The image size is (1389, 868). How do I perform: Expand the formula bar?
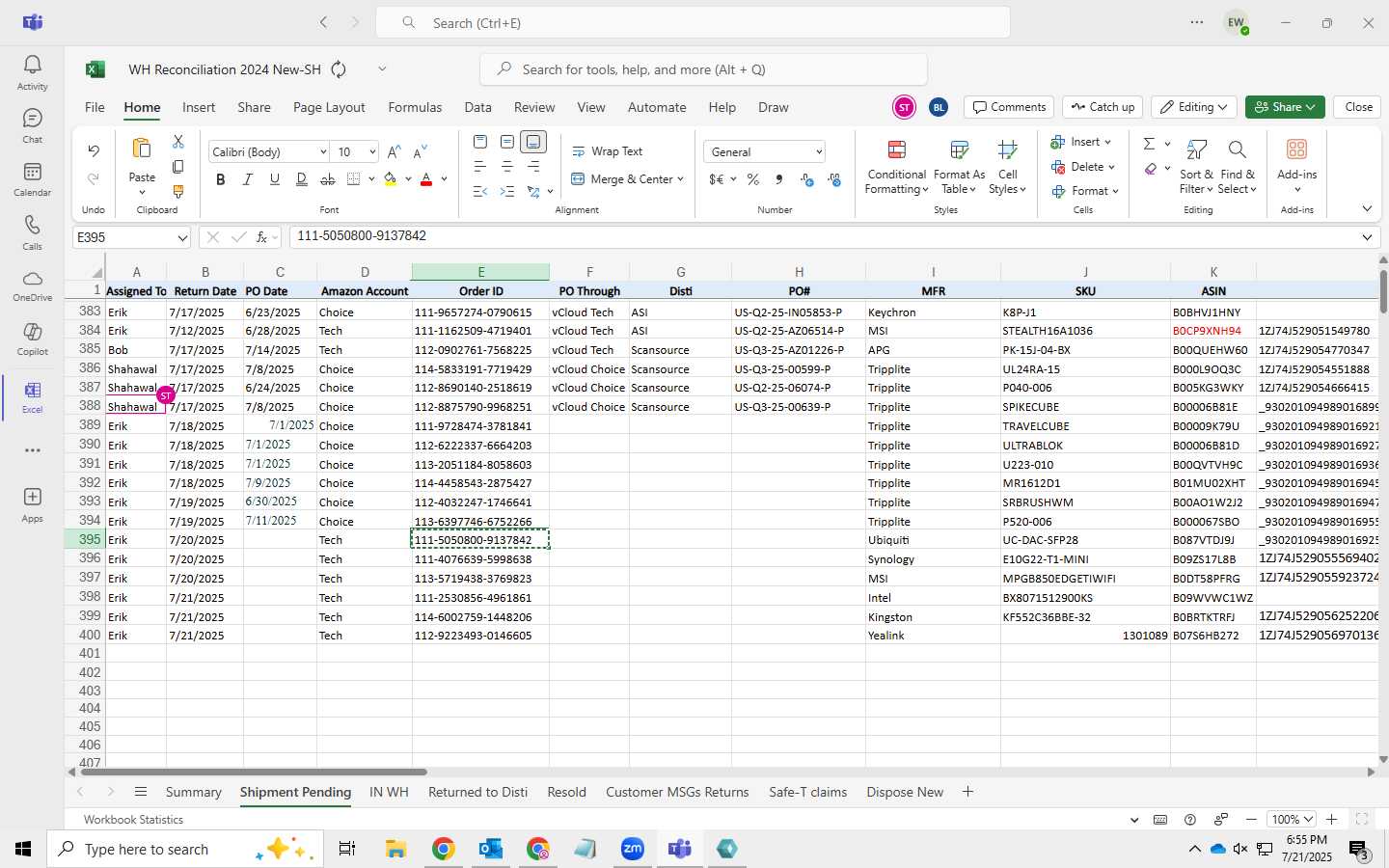tap(1367, 237)
